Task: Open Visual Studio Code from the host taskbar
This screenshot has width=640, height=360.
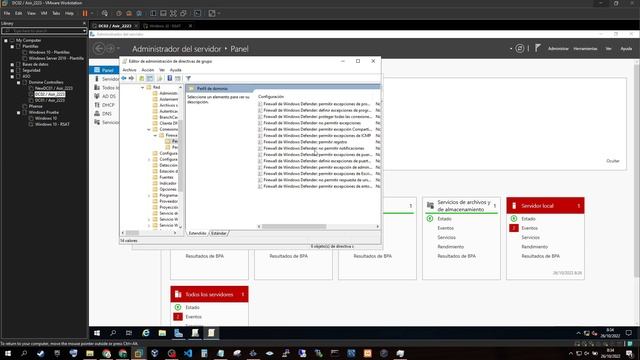Action: point(188,353)
